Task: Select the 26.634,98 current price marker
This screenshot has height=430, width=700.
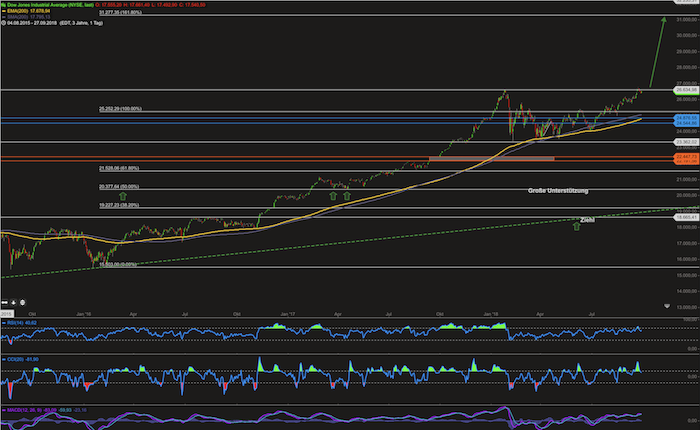Action: 686,90
